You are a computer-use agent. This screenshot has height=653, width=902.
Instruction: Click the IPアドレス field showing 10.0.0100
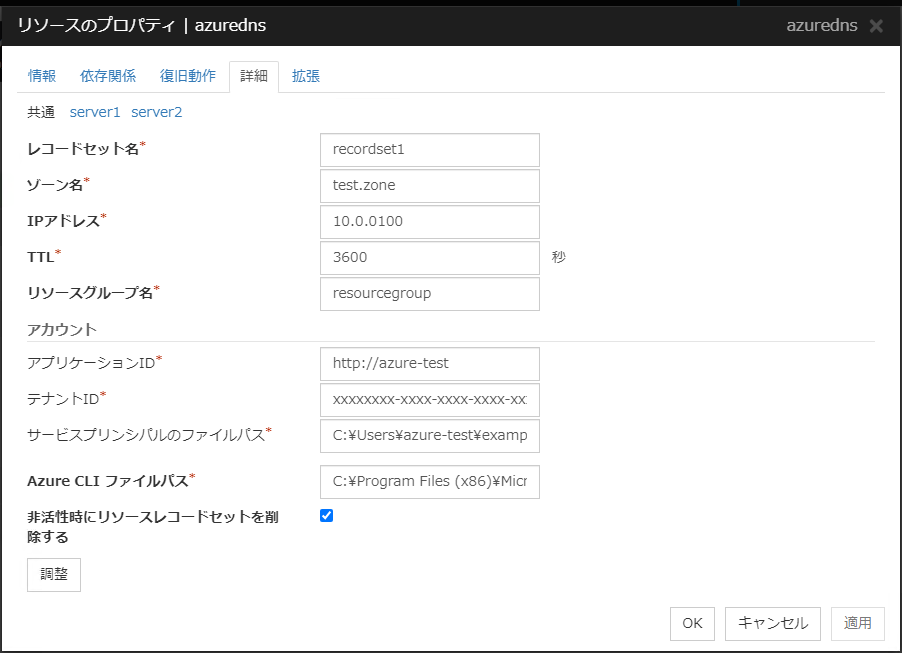[429, 222]
